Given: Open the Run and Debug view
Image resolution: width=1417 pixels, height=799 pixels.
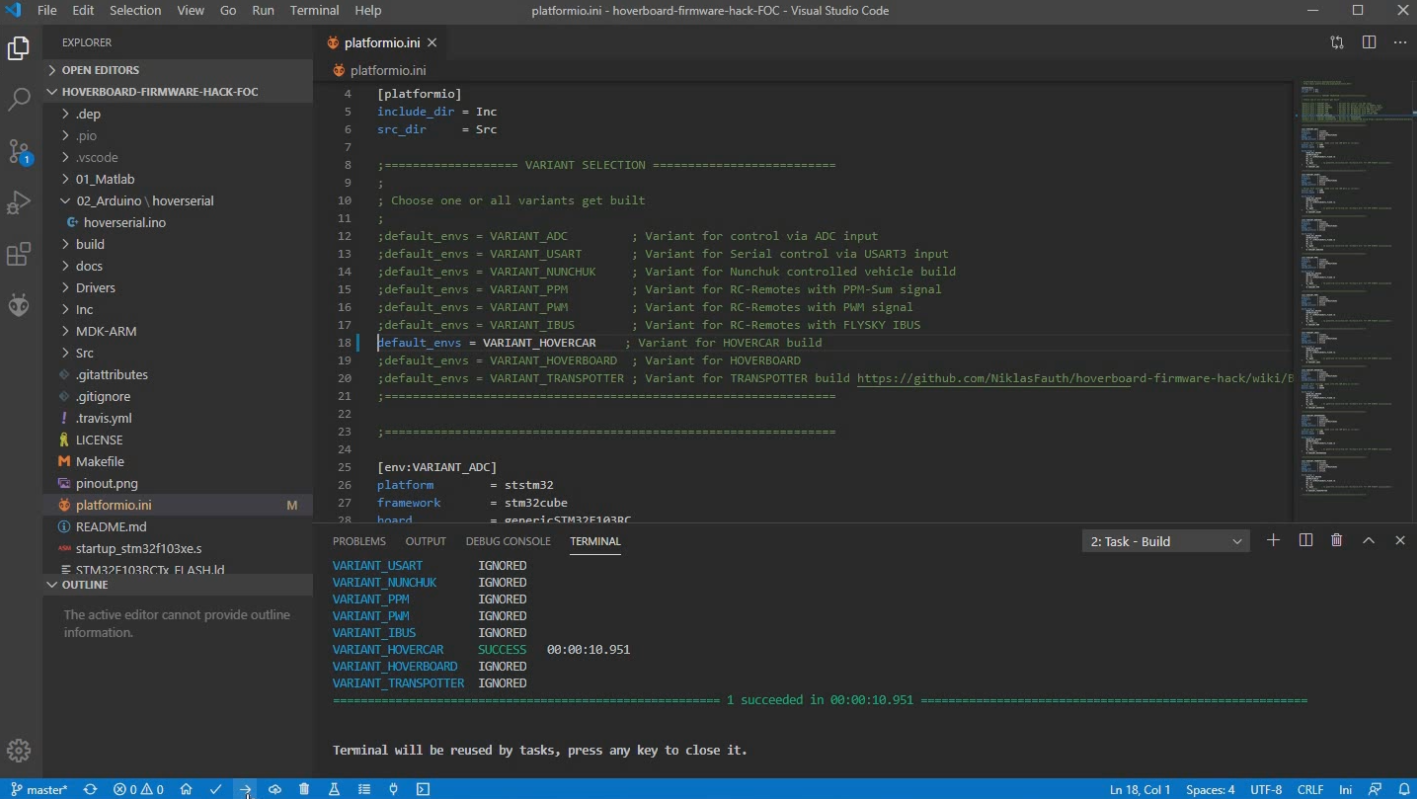Looking at the screenshot, I should pyautogui.click(x=19, y=202).
